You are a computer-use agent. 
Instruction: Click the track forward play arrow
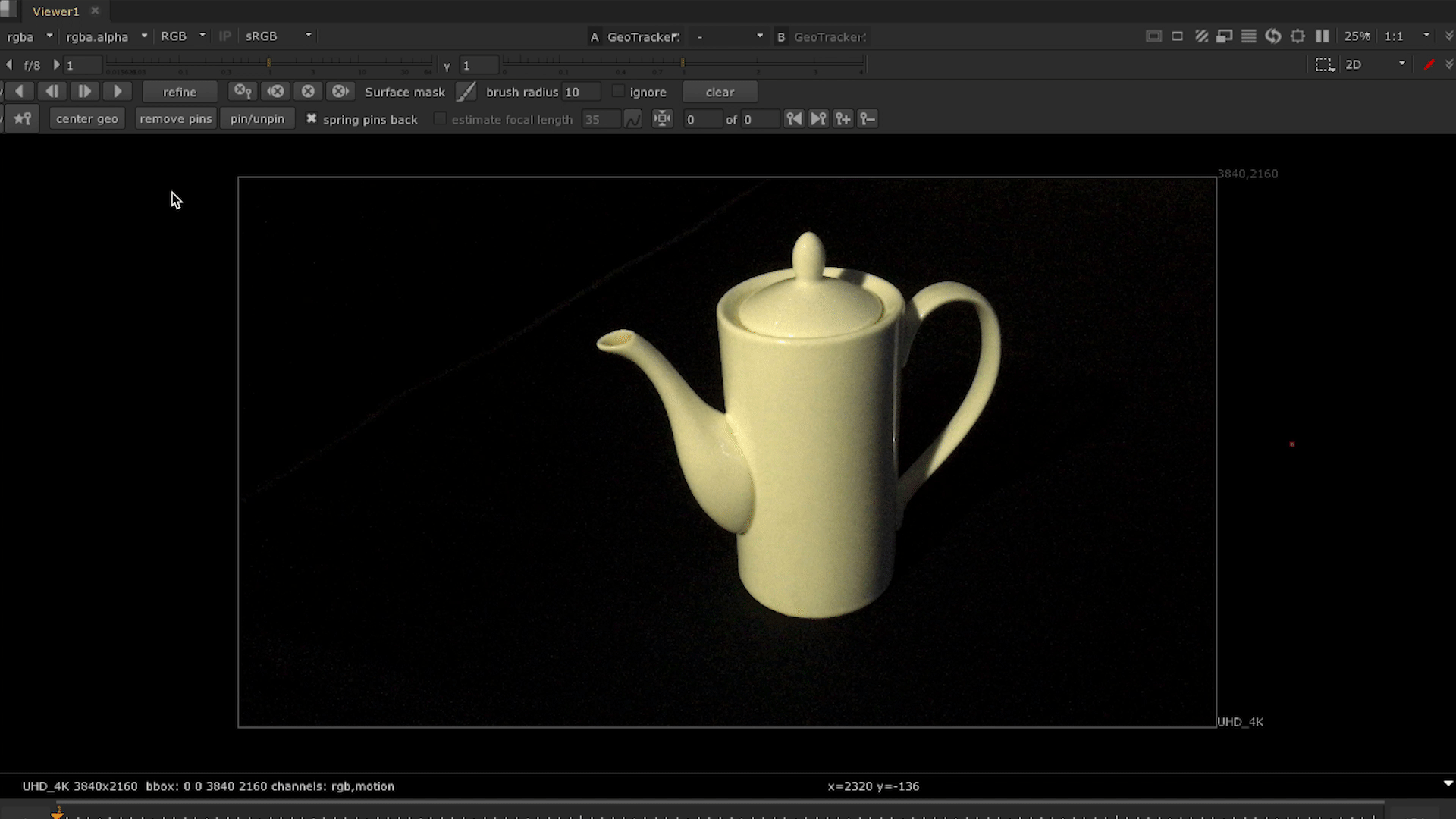pos(118,92)
